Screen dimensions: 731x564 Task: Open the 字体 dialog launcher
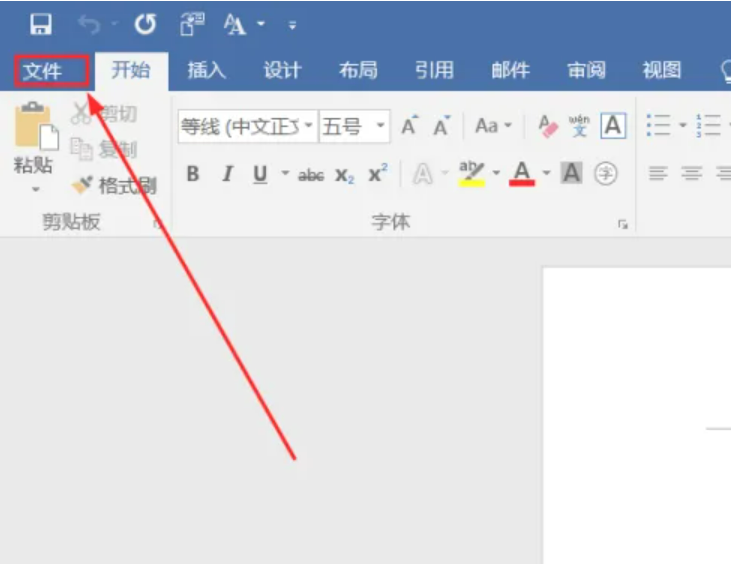tap(623, 225)
